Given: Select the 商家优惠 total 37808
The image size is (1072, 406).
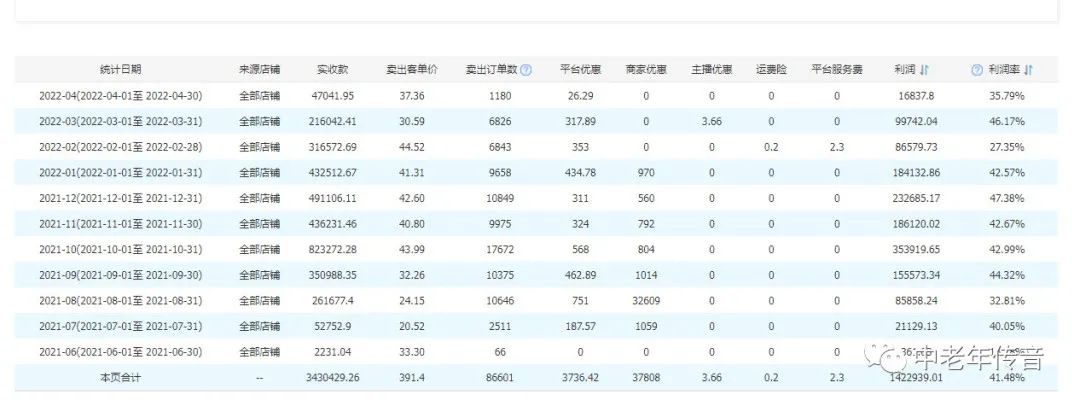Looking at the screenshot, I should click(645, 377).
